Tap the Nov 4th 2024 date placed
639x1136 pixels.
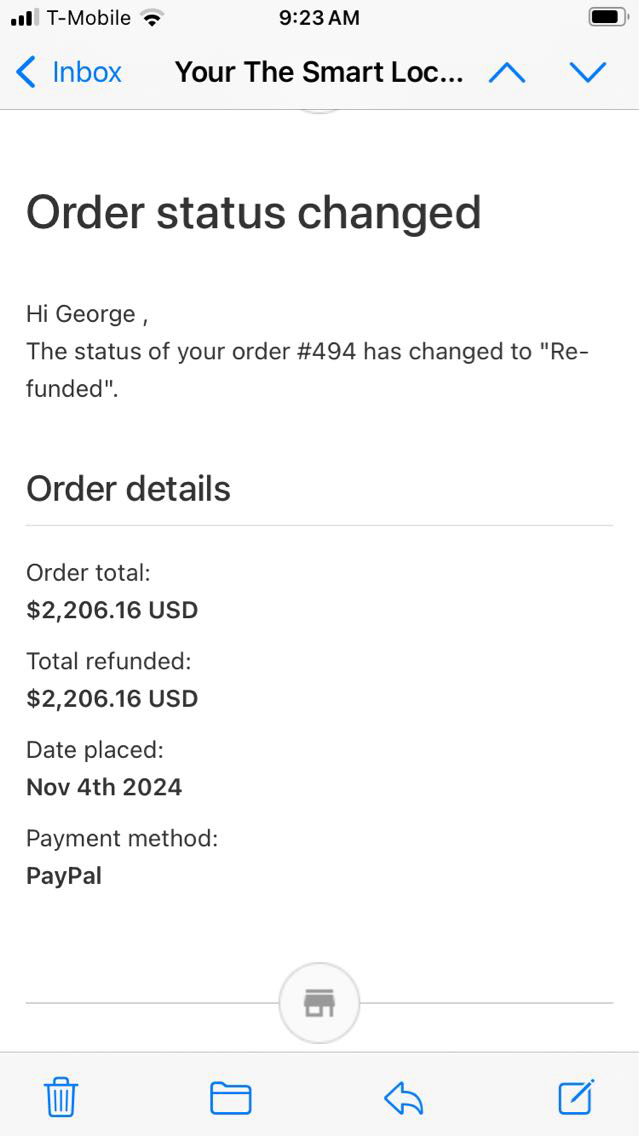pos(104,787)
